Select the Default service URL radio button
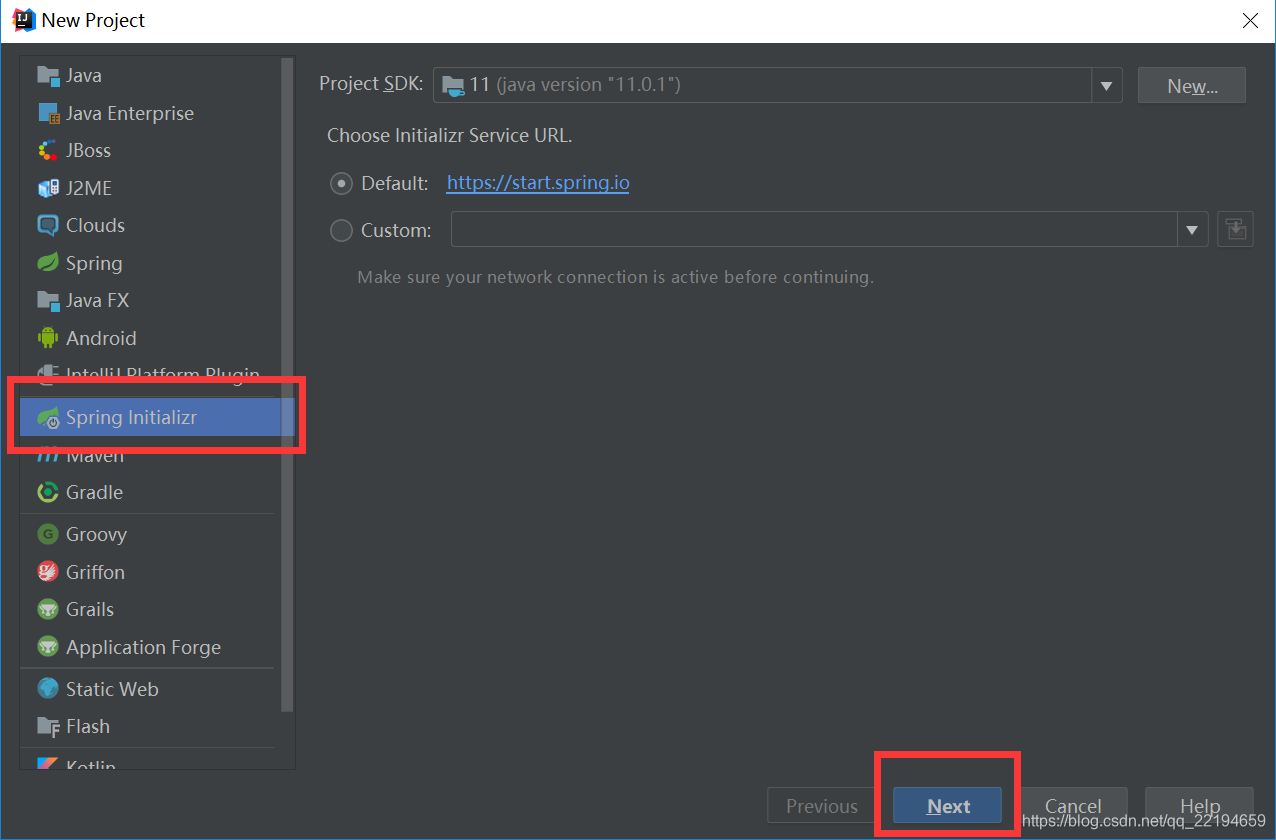Viewport: 1276px width, 840px height. click(341, 183)
